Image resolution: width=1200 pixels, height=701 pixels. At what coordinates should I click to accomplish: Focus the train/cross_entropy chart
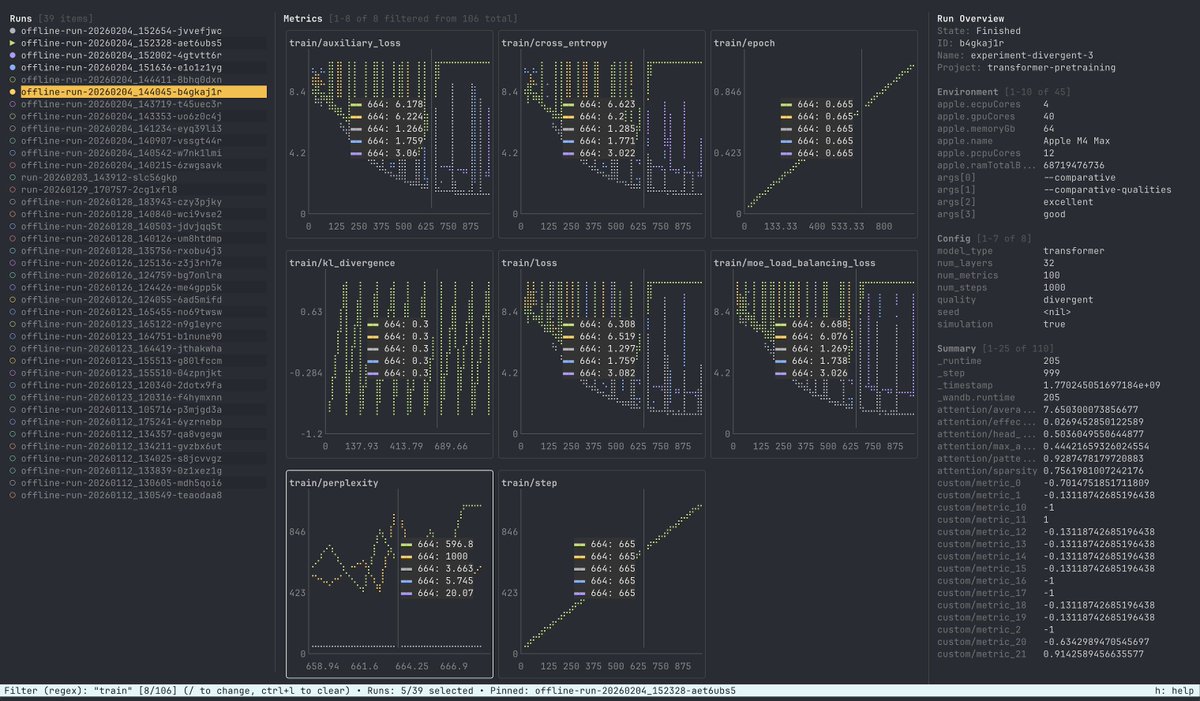[602, 134]
